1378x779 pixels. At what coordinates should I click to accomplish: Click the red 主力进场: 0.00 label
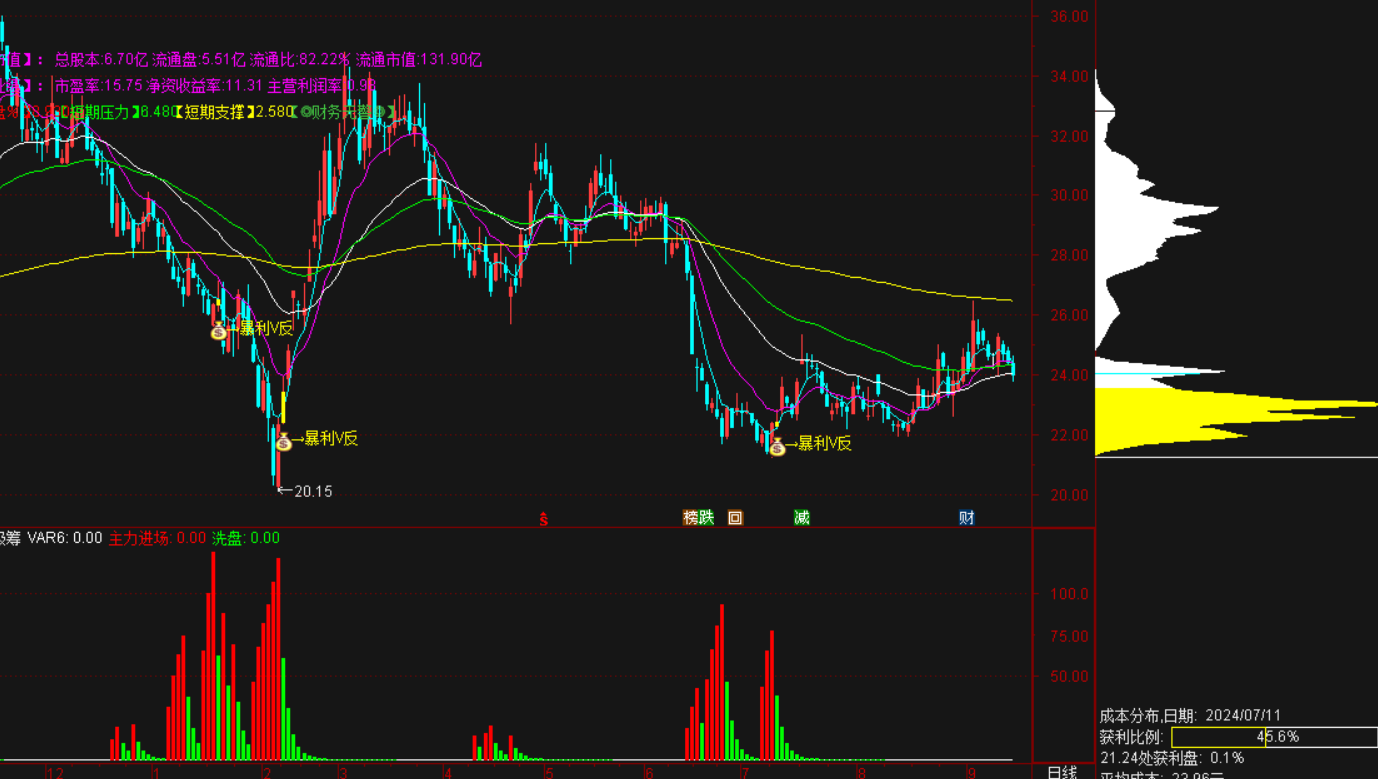coord(157,538)
